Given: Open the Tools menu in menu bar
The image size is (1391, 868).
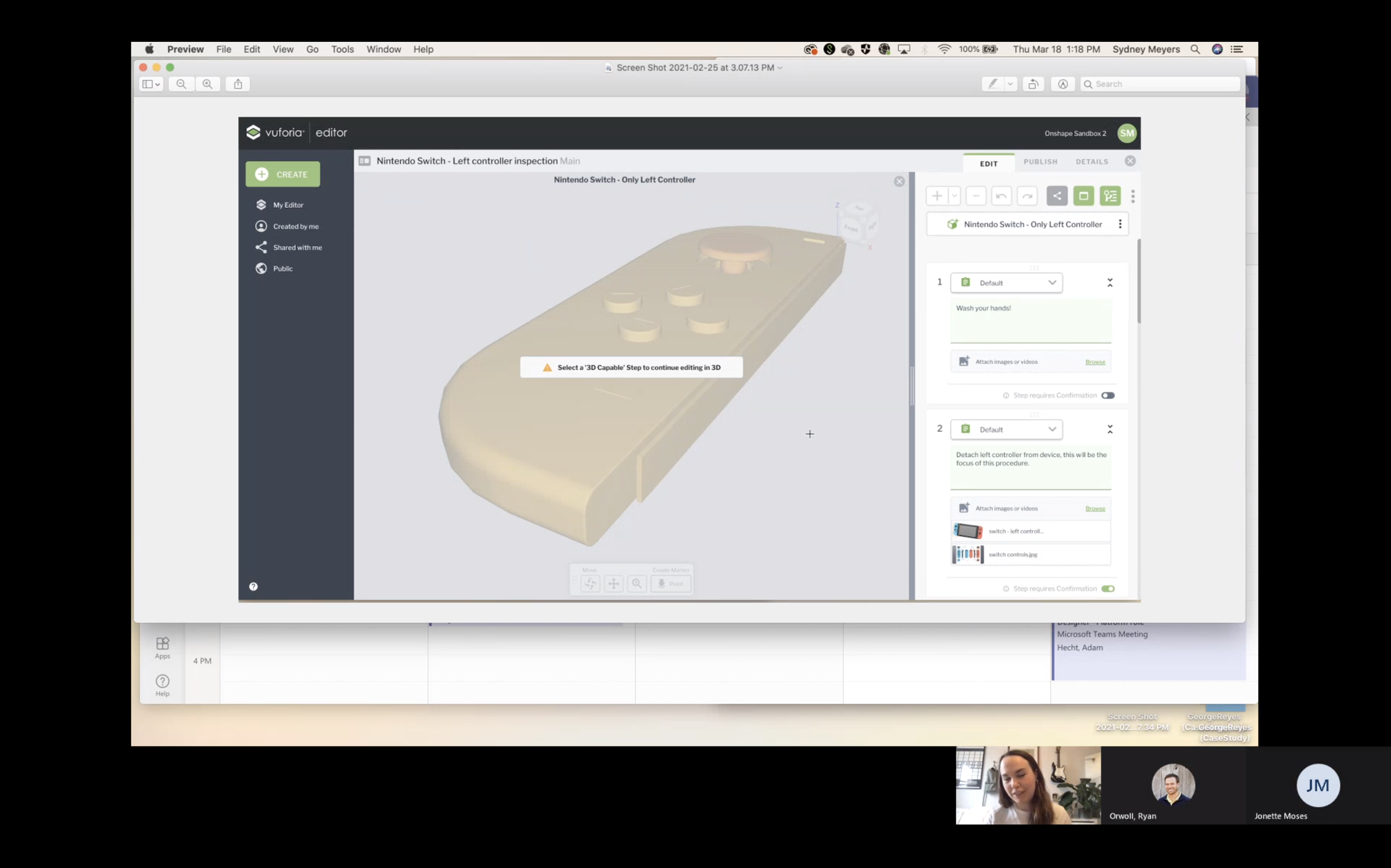Looking at the screenshot, I should (x=342, y=49).
